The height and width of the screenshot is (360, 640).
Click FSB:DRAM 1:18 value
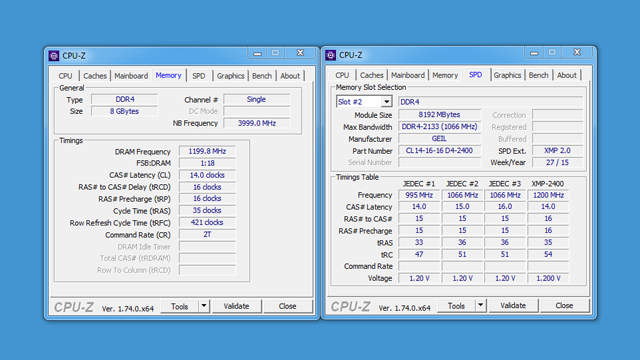(x=207, y=163)
